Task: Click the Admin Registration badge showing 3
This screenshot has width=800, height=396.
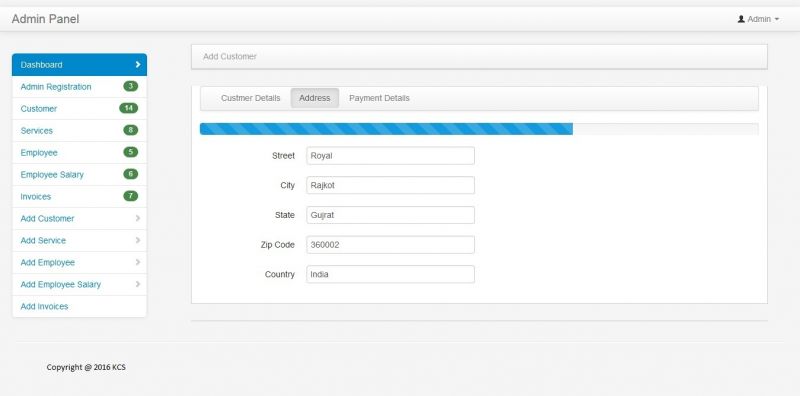Action: click(131, 86)
